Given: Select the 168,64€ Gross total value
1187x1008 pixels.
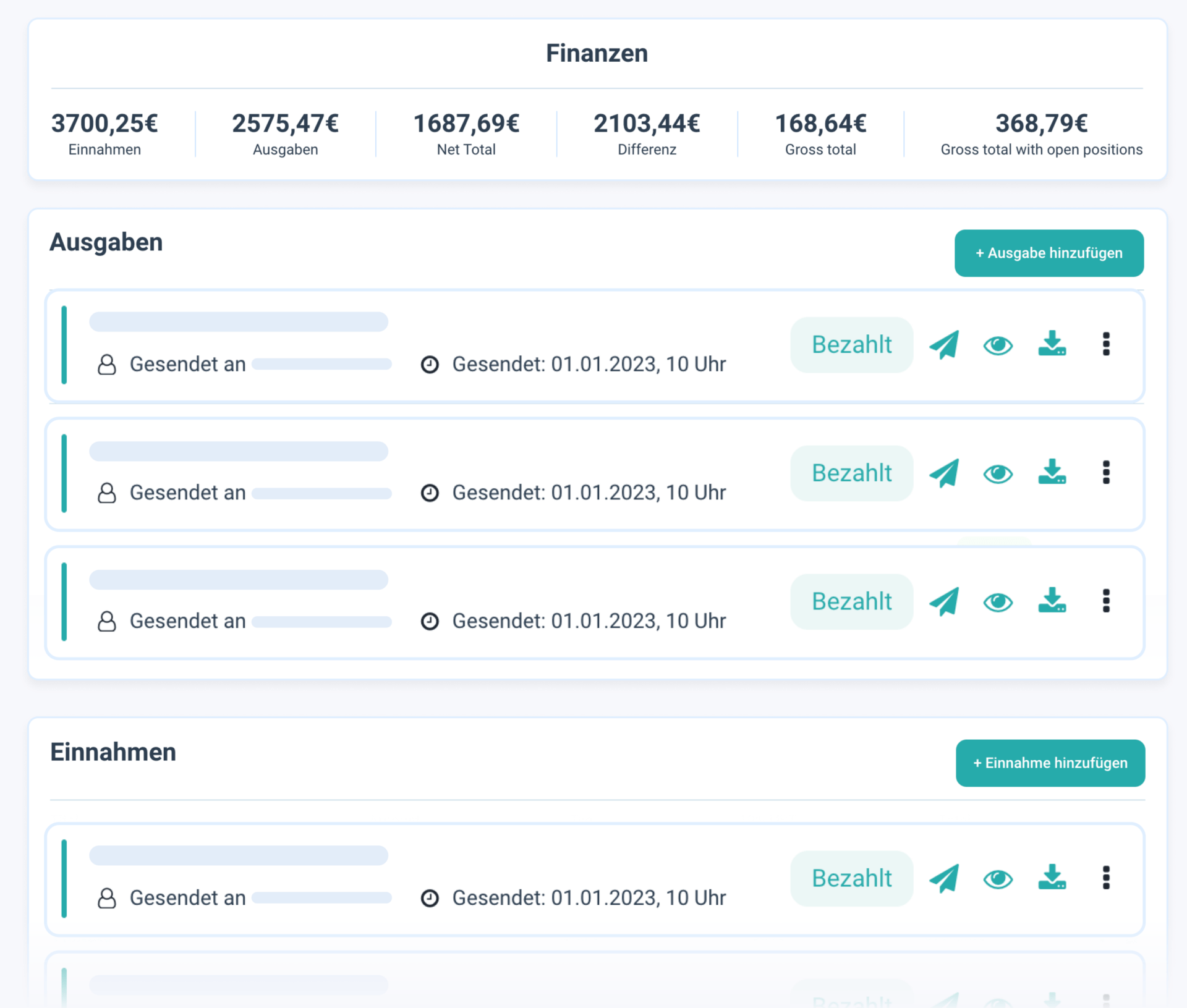Looking at the screenshot, I should coord(820,124).
